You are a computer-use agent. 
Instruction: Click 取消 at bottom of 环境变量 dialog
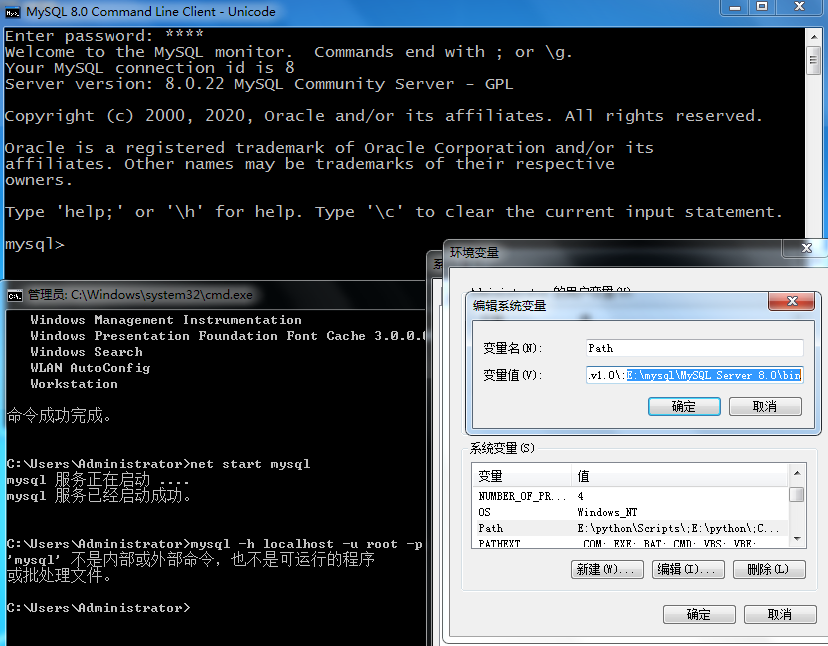(x=780, y=614)
